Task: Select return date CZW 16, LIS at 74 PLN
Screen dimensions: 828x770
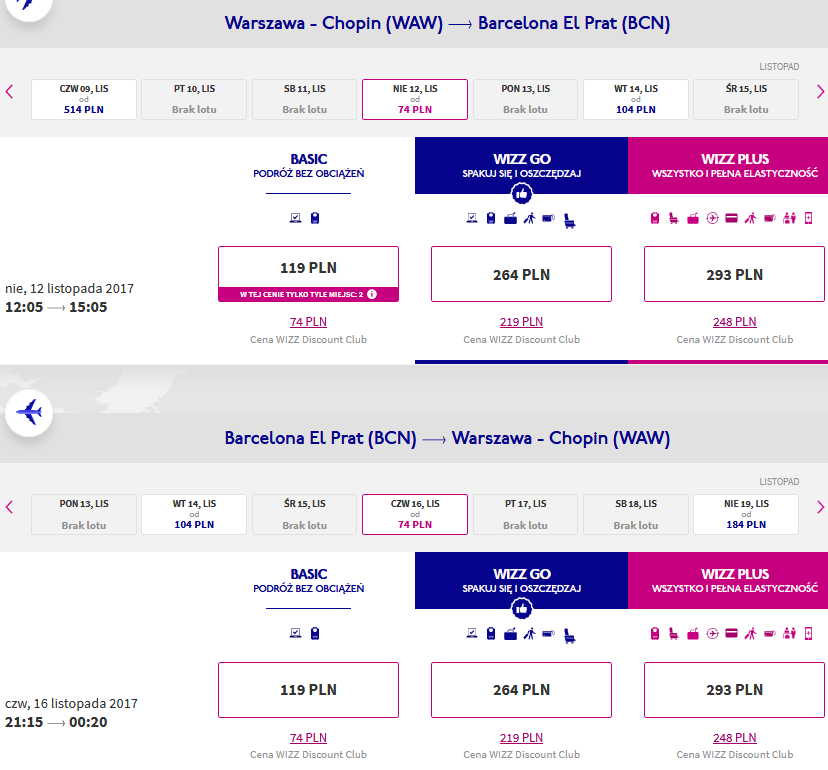Action: pos(415,514)
